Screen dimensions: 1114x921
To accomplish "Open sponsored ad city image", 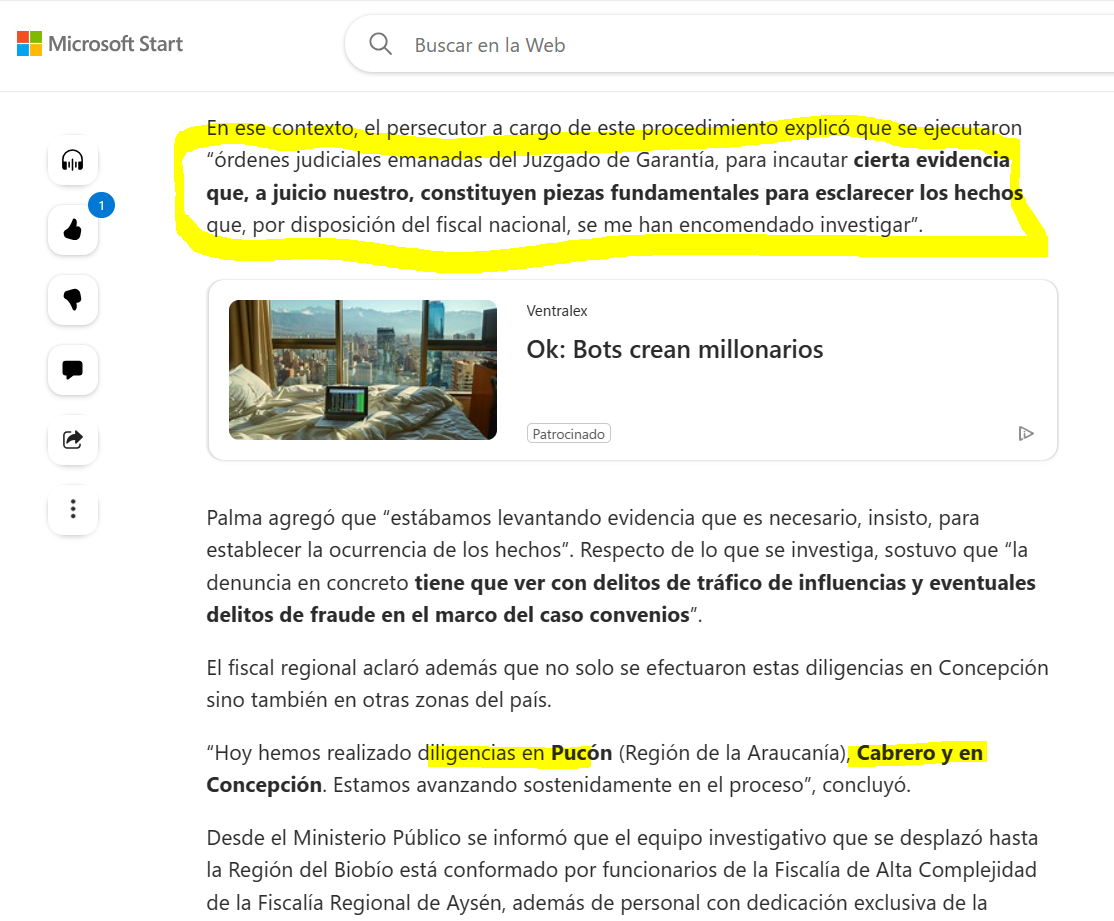I will click(362, 370).
